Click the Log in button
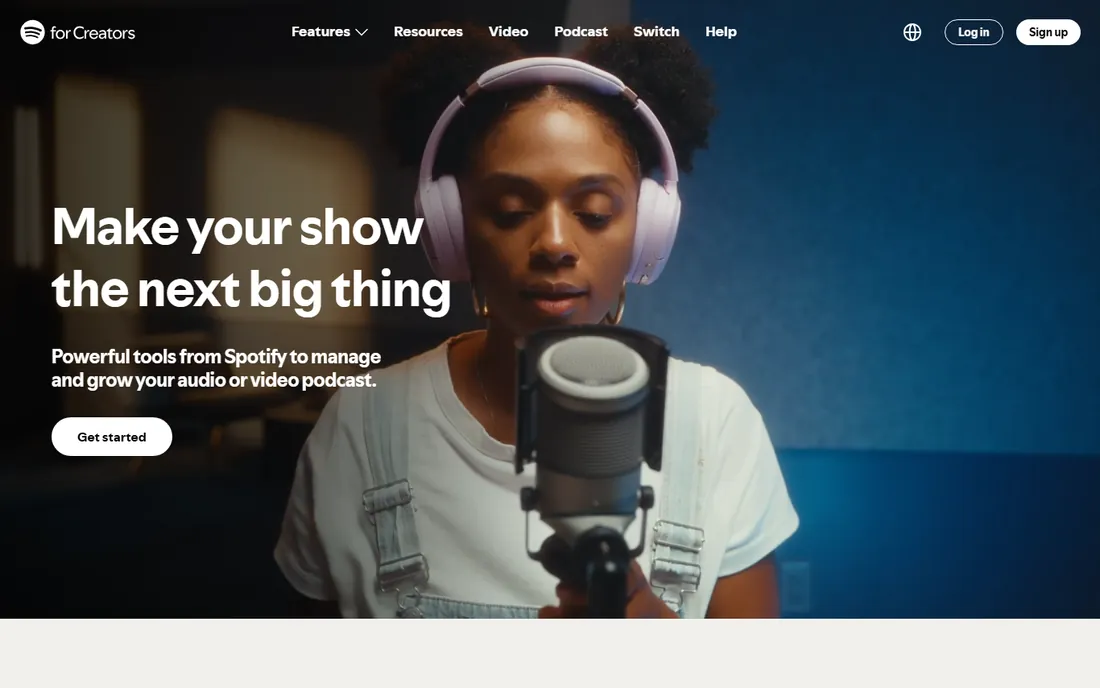 pos(974,32)
